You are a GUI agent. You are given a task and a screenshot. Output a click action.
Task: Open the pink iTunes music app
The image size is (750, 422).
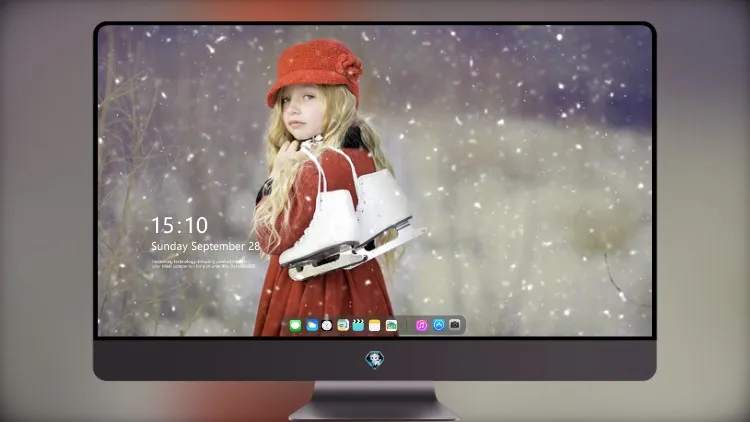[x=421, y=326]
